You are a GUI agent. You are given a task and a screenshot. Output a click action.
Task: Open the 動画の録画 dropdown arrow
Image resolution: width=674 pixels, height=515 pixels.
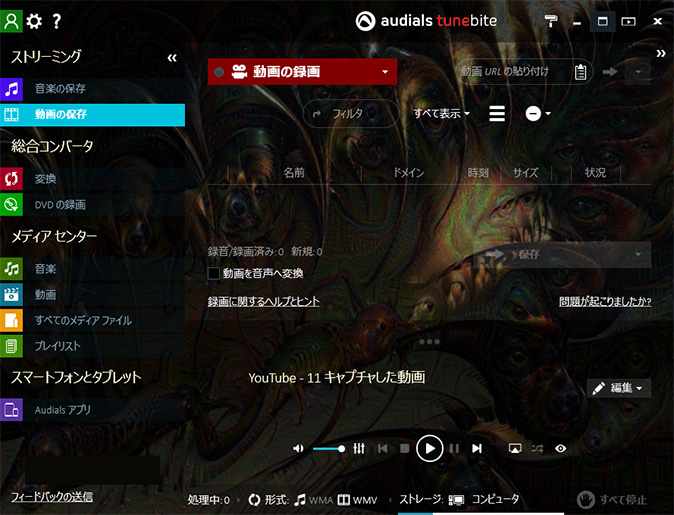tap(385, 72)
